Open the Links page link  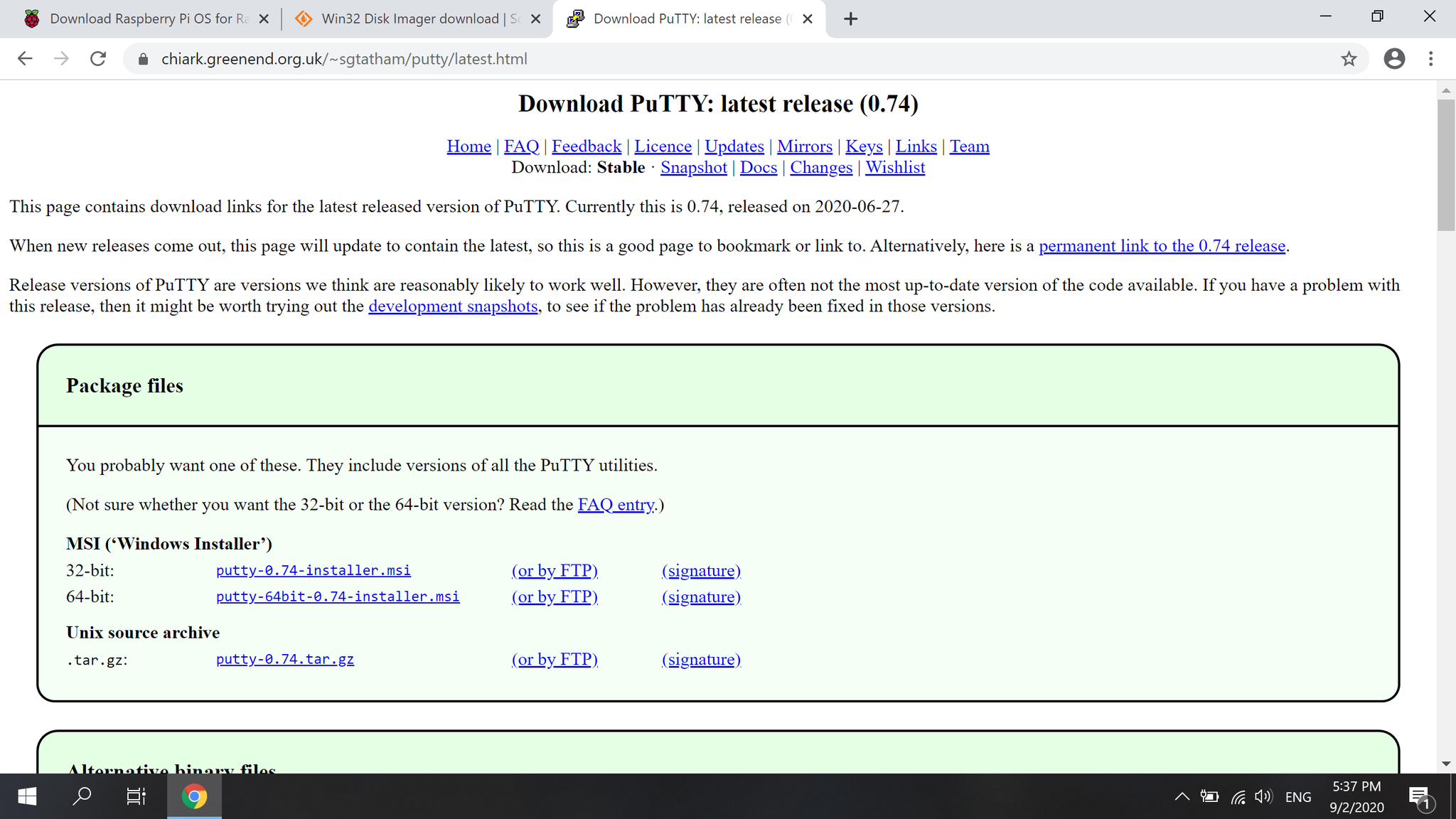(x=916, y=146)
